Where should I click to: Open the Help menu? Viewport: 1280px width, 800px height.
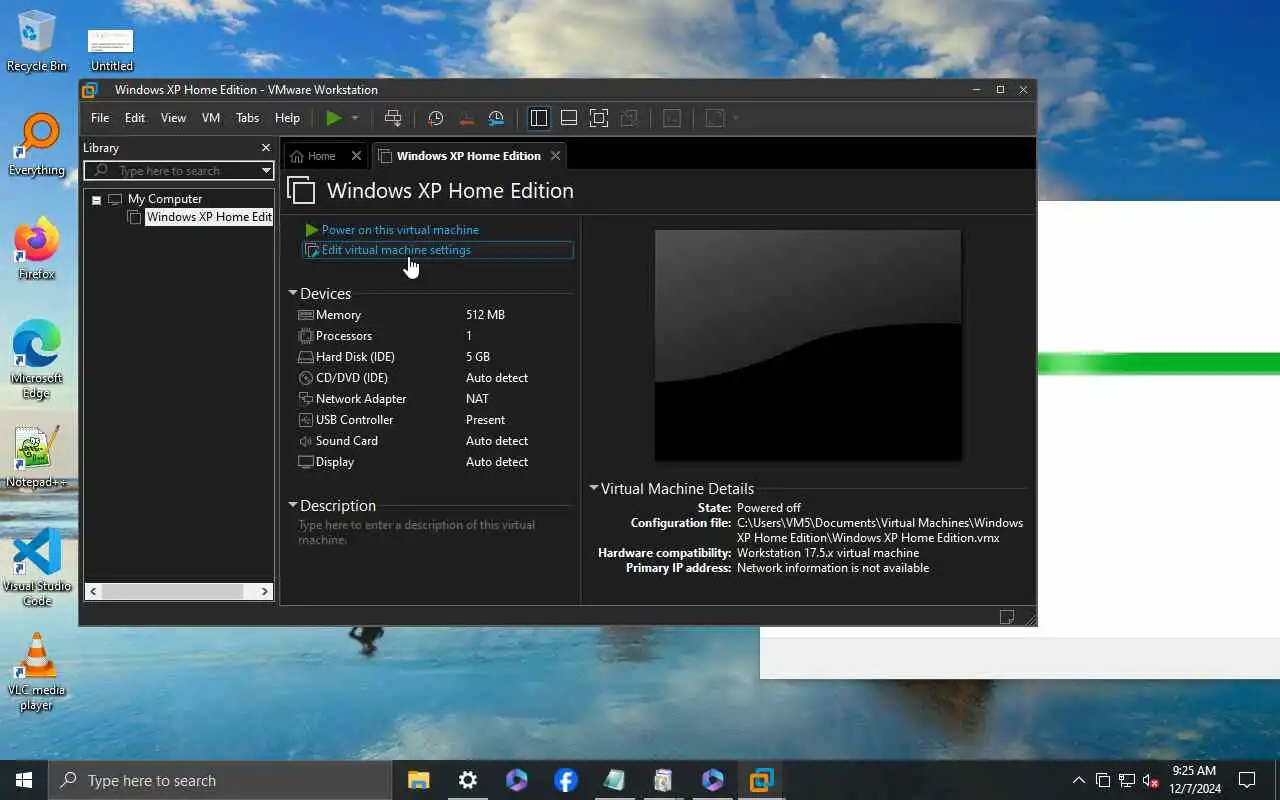287,118
